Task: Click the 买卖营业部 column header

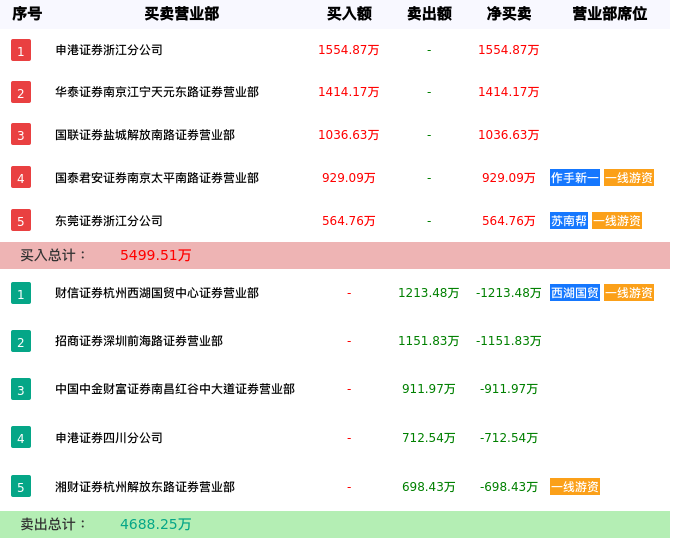Action: tap(182, 14)
